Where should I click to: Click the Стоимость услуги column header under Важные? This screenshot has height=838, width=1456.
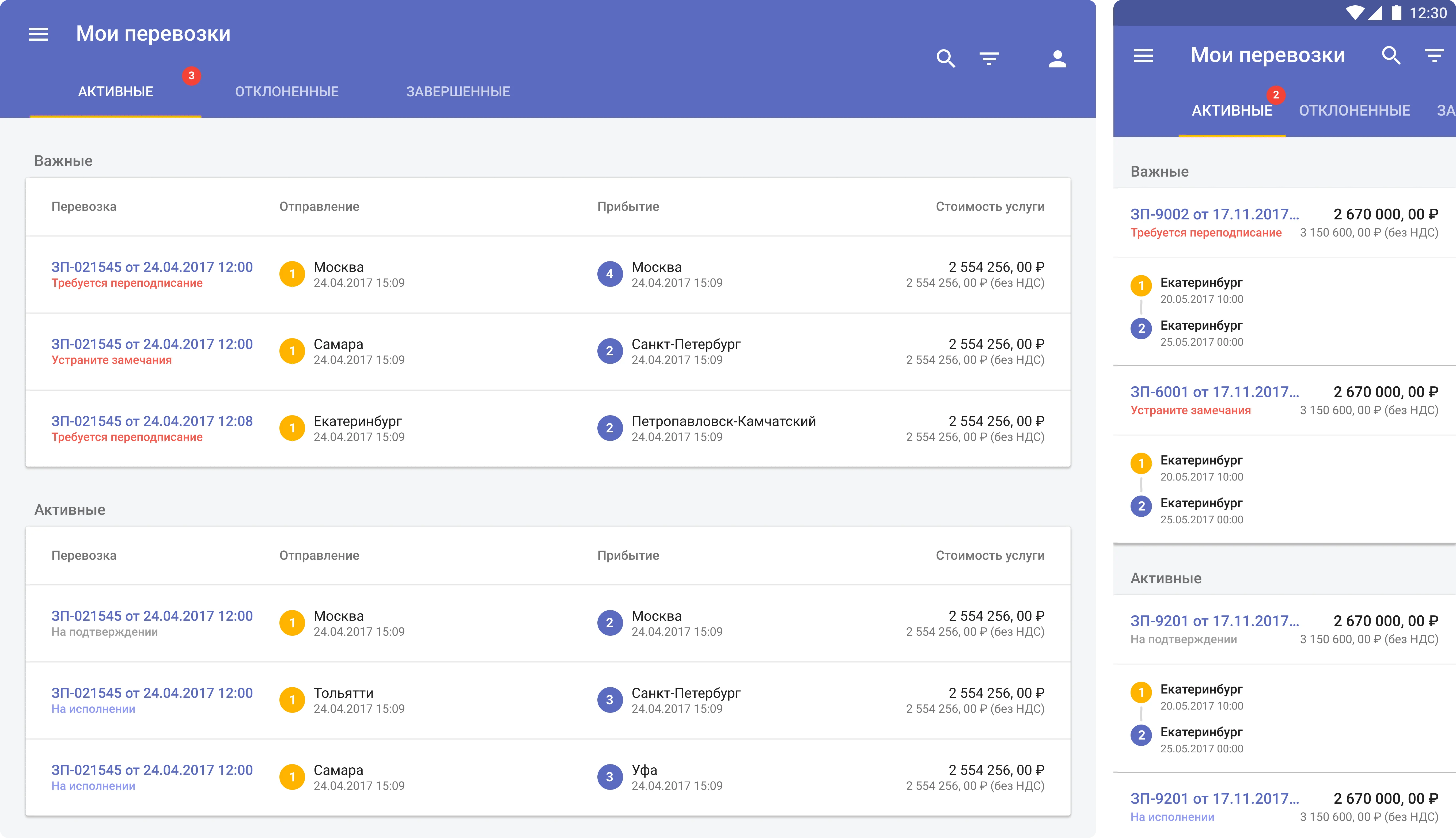click(990, 207)
